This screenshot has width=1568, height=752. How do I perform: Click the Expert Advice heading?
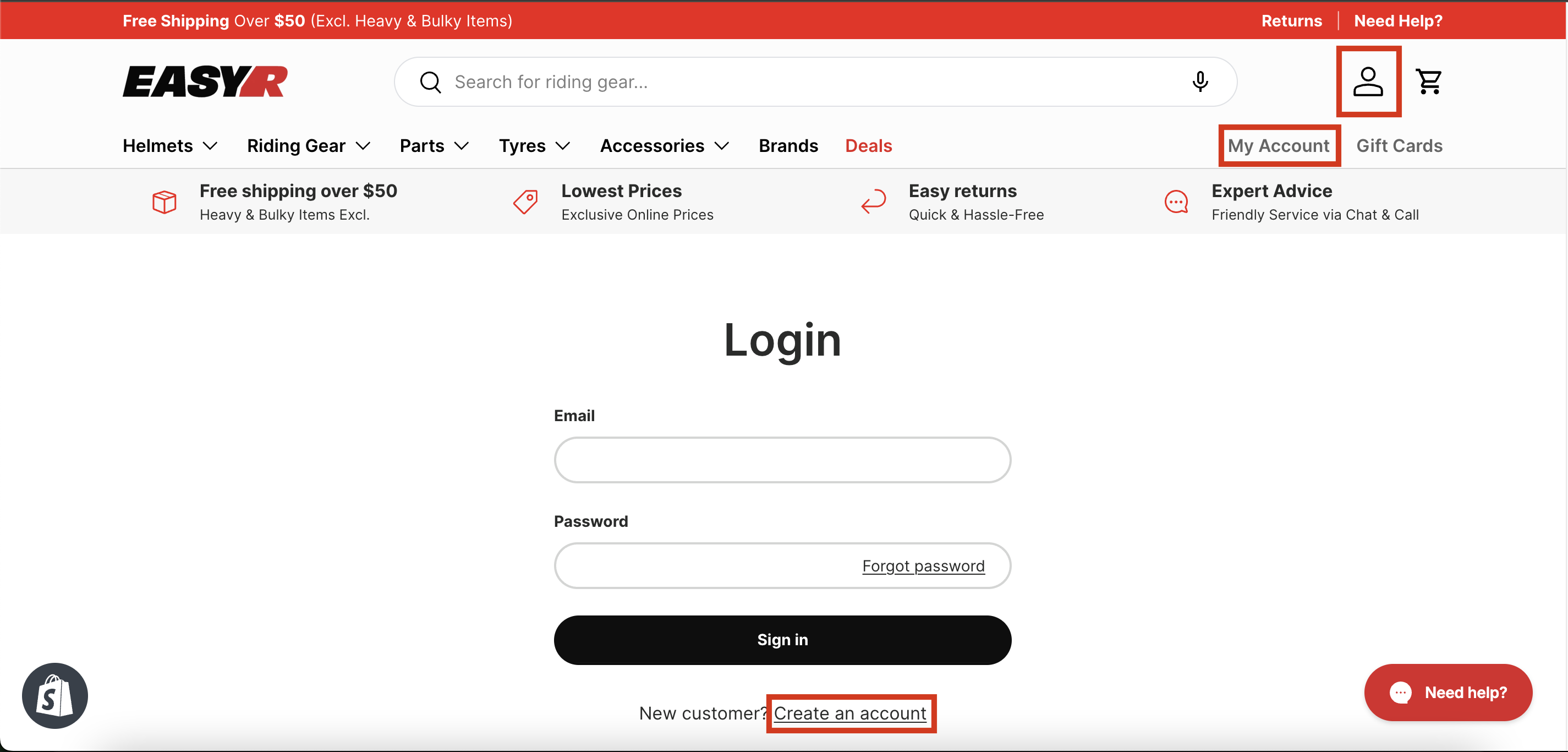tap(1271, 190)
